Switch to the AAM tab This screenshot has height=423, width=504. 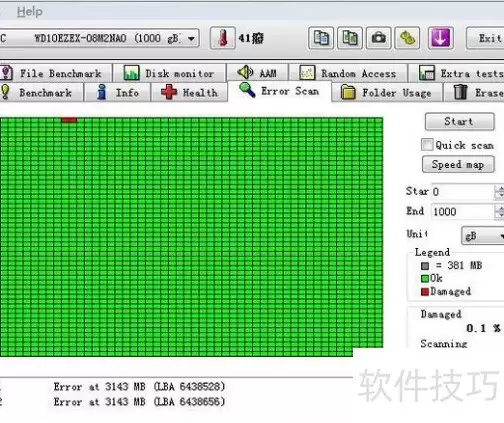tap(257, 73)
